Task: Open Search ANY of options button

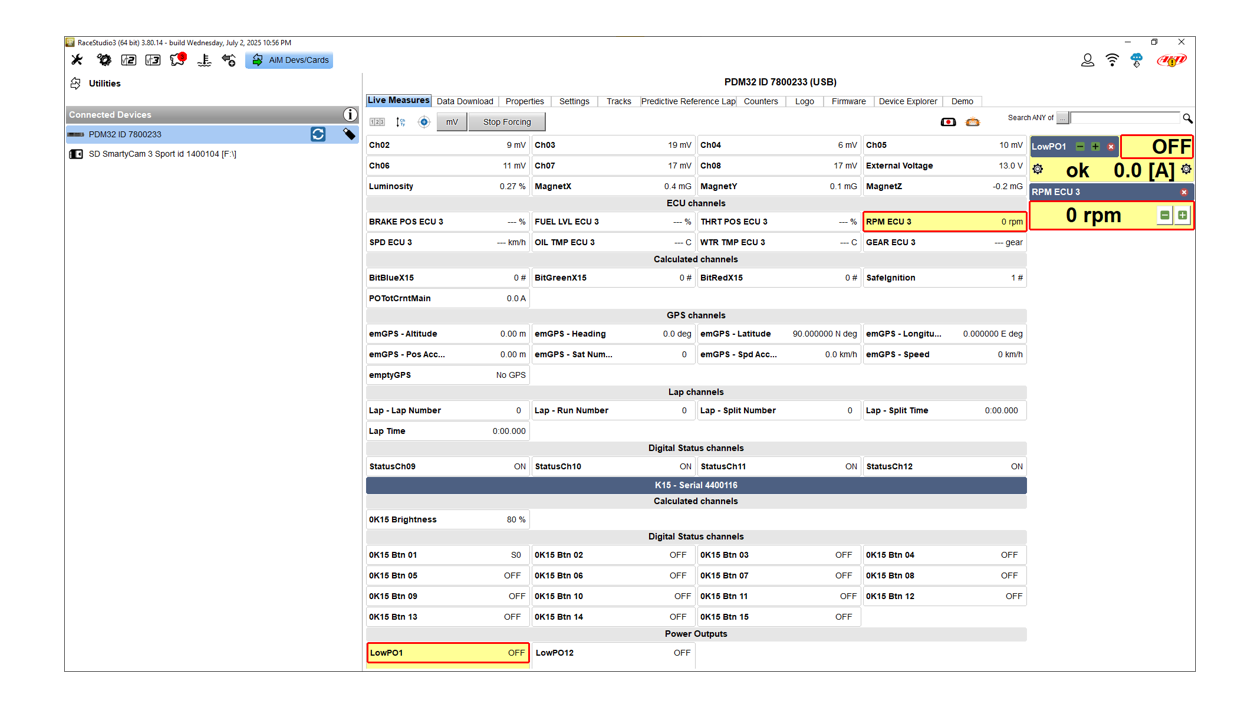Action: 1062,118
